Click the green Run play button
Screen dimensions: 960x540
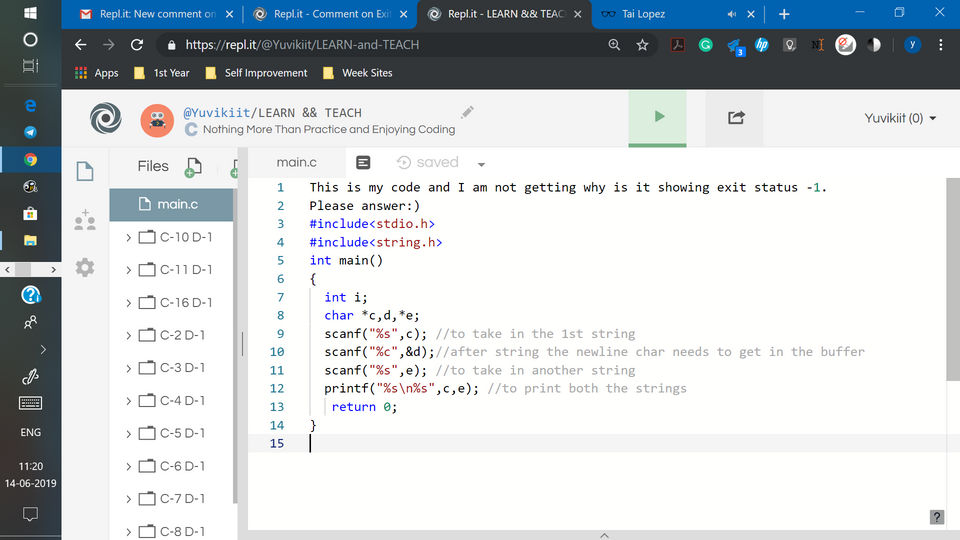(658, 117)
